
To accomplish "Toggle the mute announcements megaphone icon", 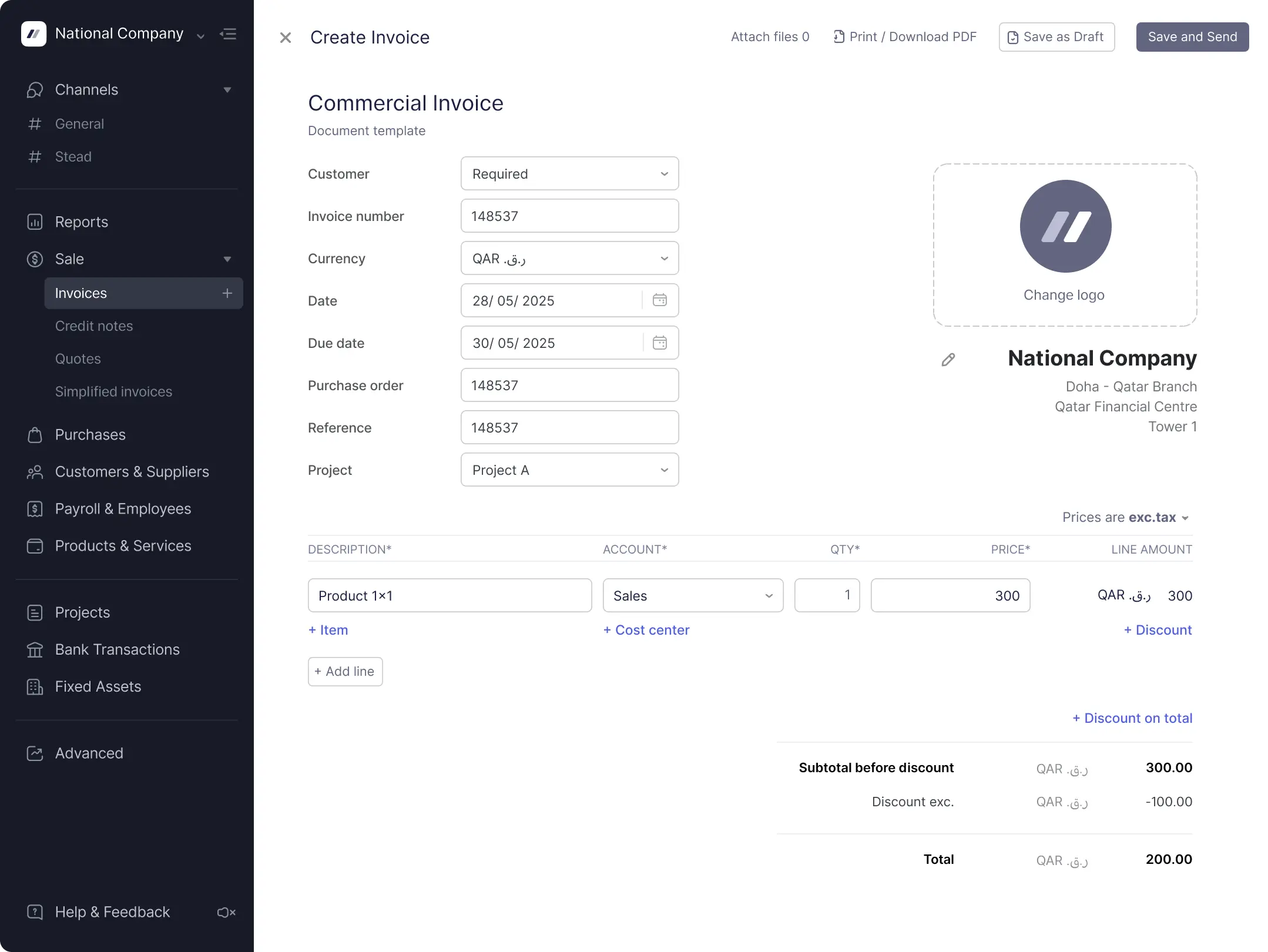I will pos(226,913).
